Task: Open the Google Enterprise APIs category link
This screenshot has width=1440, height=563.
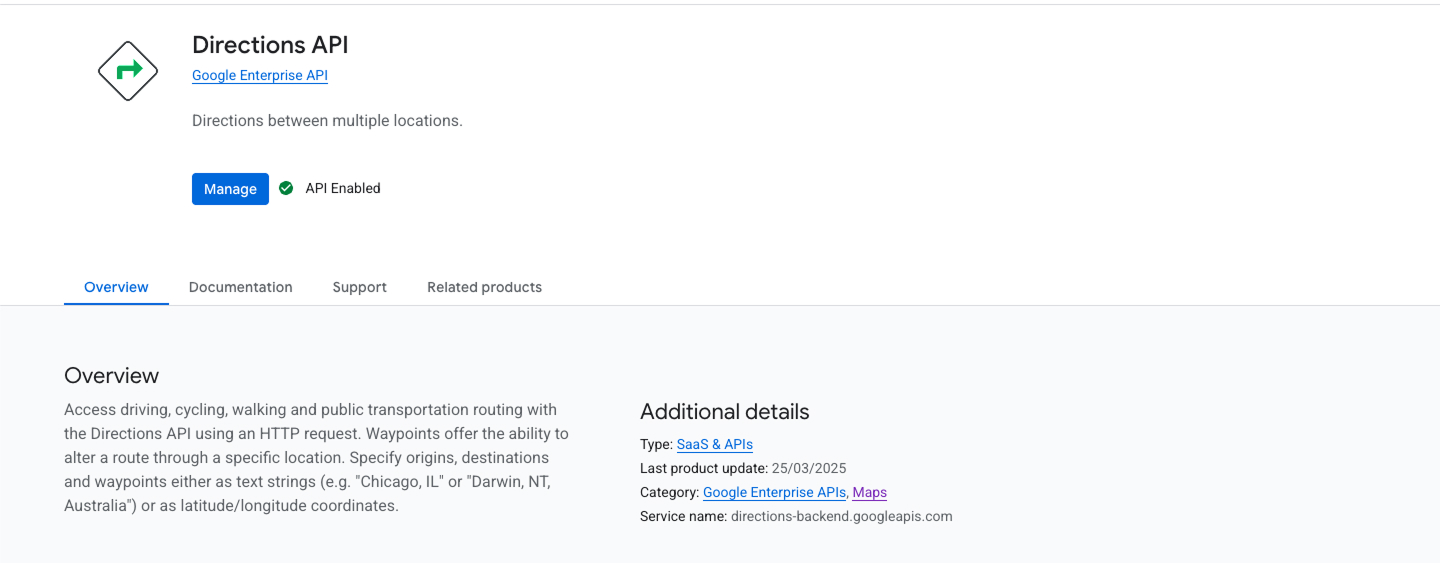Action: (x=774, y=492)
